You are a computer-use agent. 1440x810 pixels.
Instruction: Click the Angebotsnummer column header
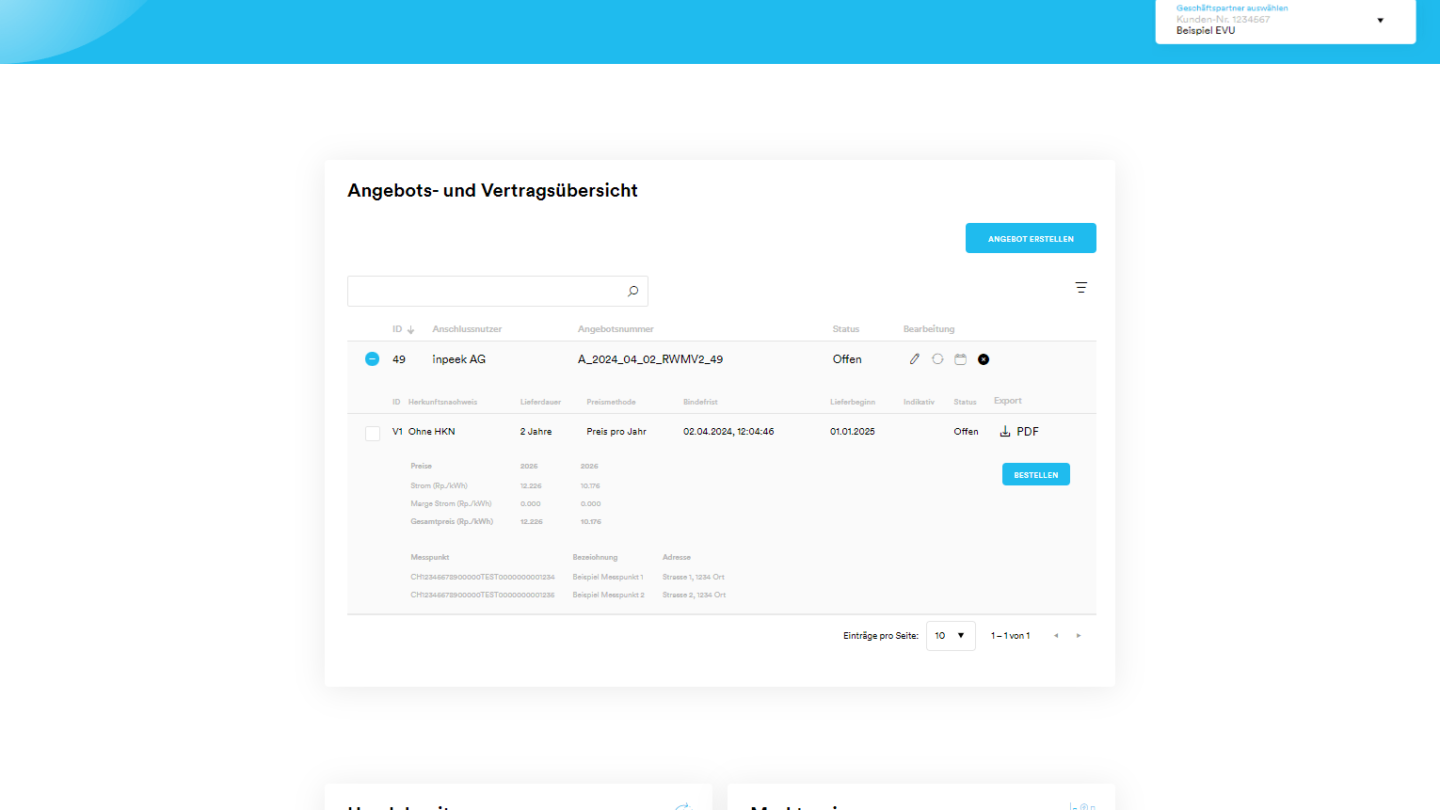tap(615, 329)
